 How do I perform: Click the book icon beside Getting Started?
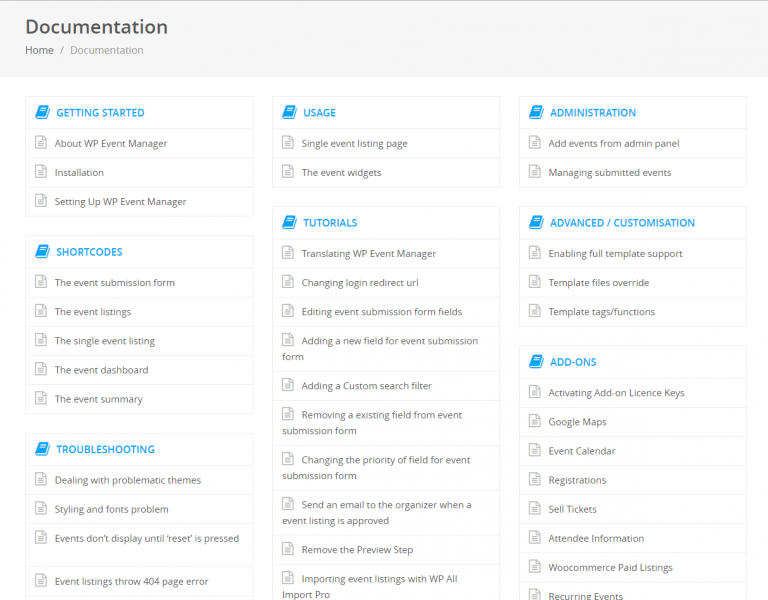click(43, 112)
